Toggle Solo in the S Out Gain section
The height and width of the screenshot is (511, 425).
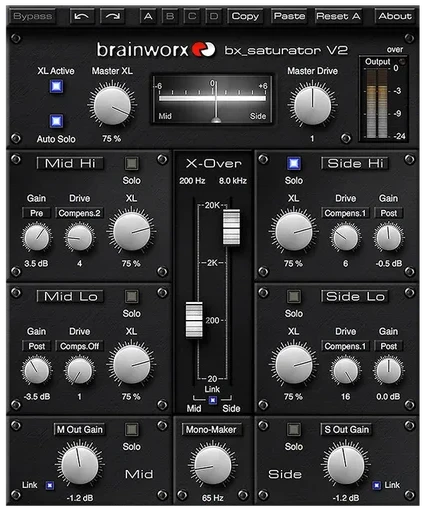[x=294, y=429]
